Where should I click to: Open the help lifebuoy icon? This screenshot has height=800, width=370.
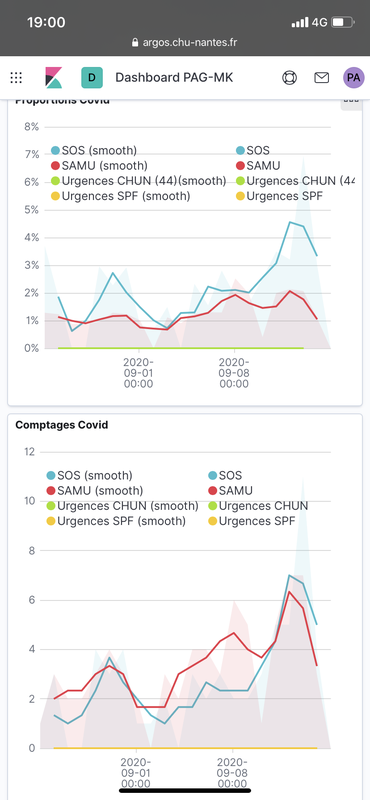pyautogui.click(x=289, y=78)
